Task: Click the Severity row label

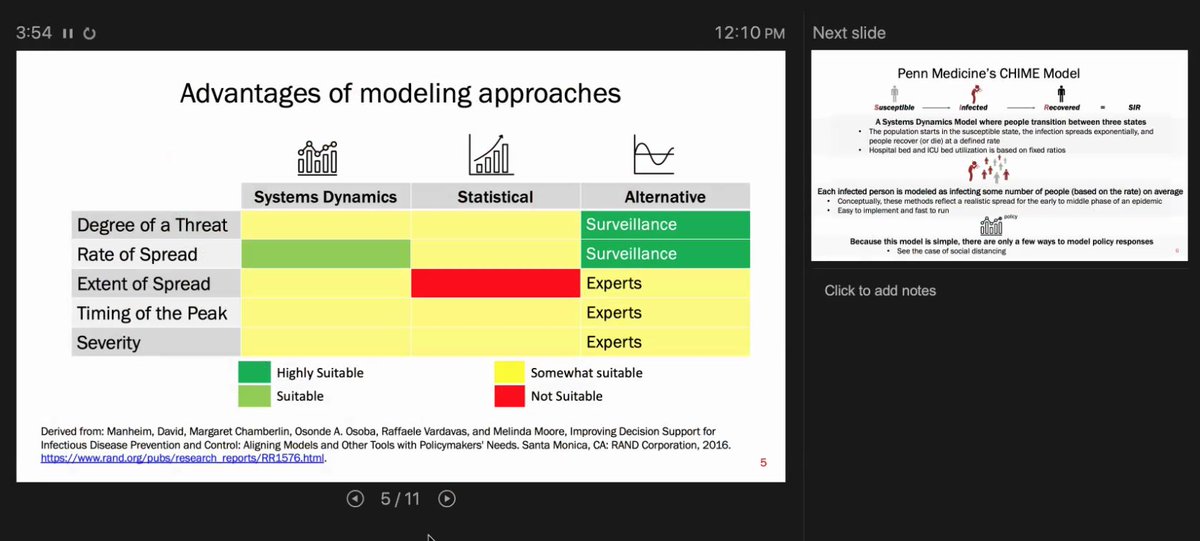Action: (156, 342)
